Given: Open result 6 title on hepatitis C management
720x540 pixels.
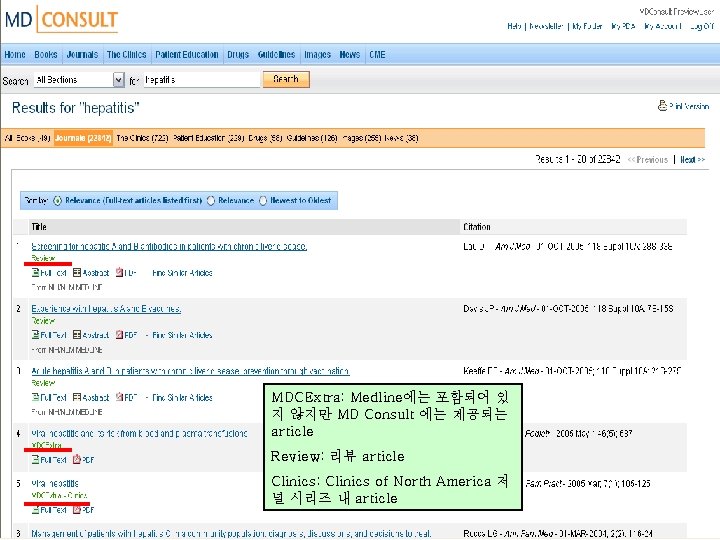Looking at the screenshot, I should (x=231, y=534).
